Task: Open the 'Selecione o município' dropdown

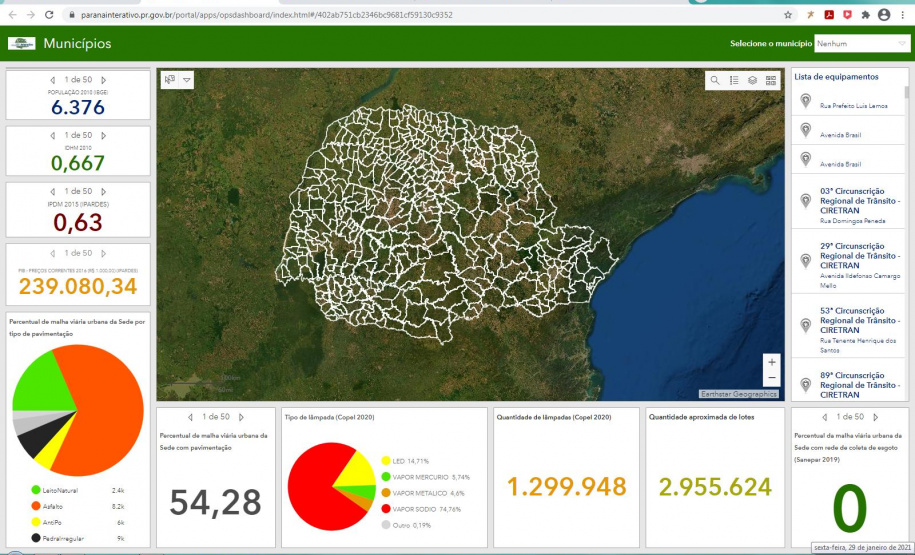Action: [x=860, y=44]
